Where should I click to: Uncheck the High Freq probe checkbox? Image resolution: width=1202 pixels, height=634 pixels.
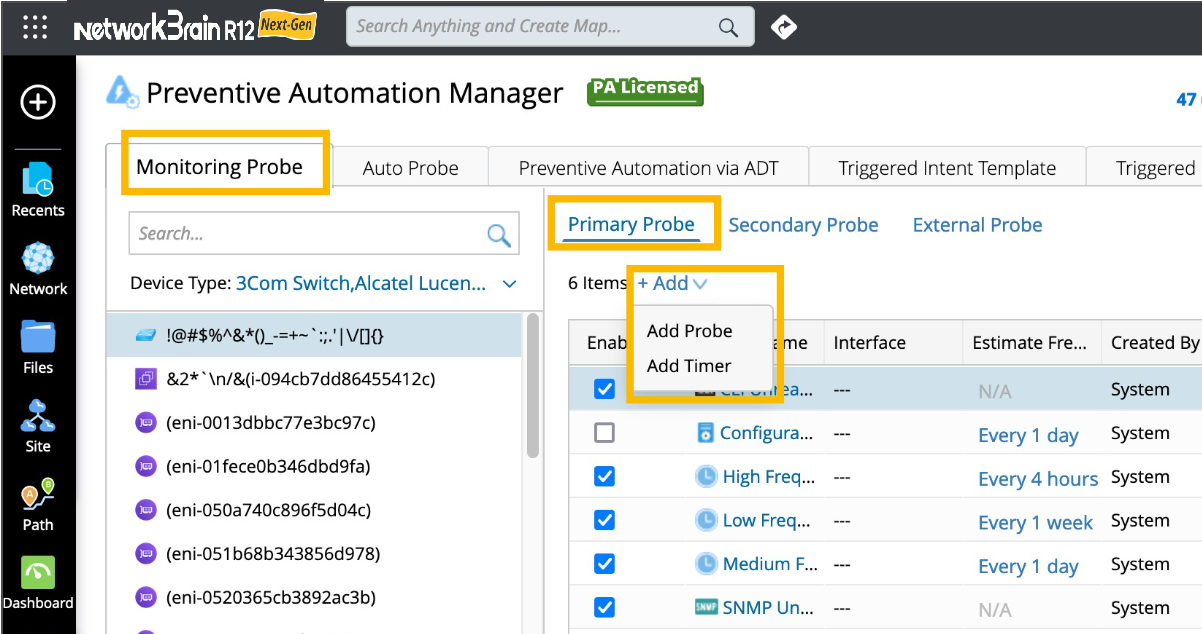[x=604, y=477]
